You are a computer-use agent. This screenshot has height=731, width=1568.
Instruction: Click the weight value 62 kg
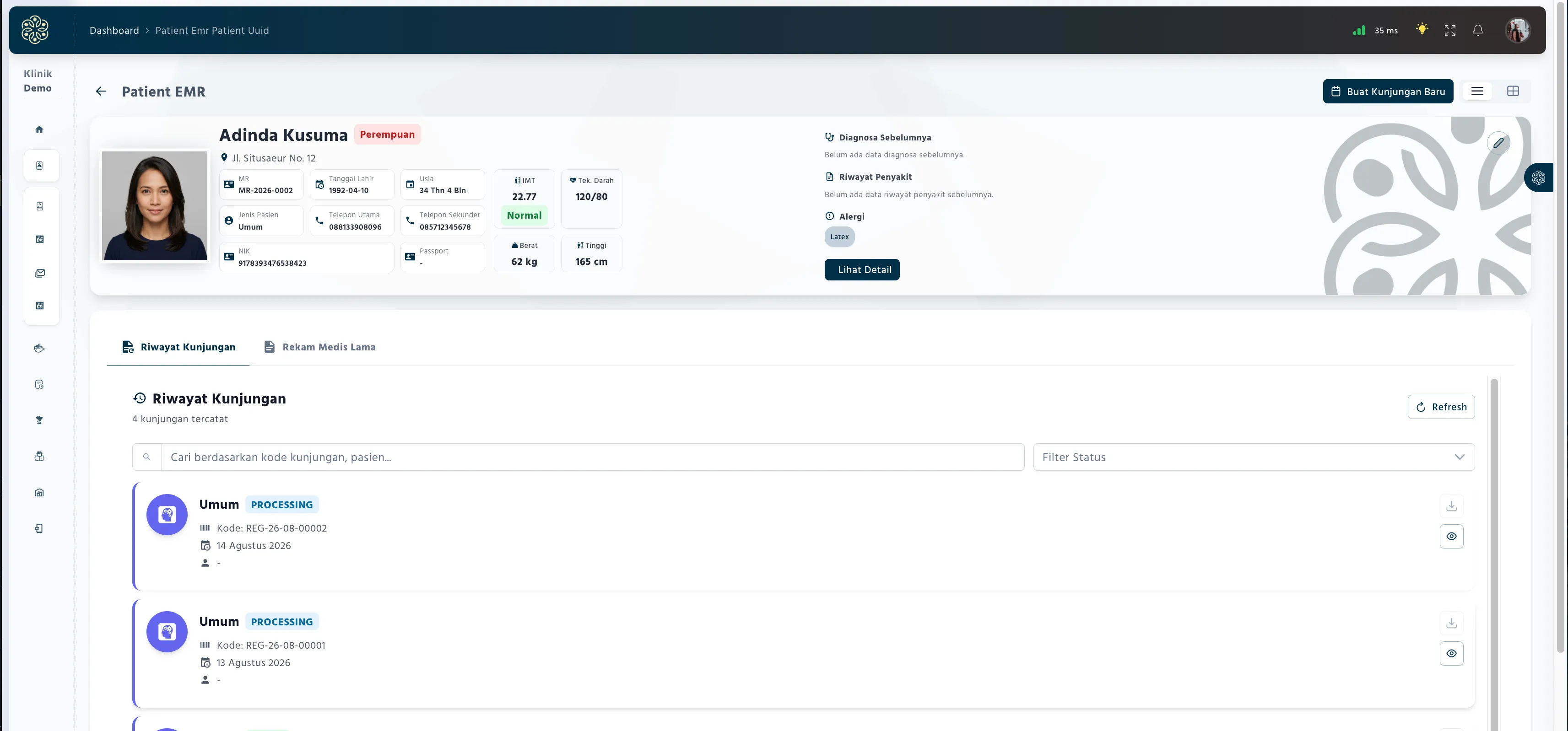click(524, 262)
